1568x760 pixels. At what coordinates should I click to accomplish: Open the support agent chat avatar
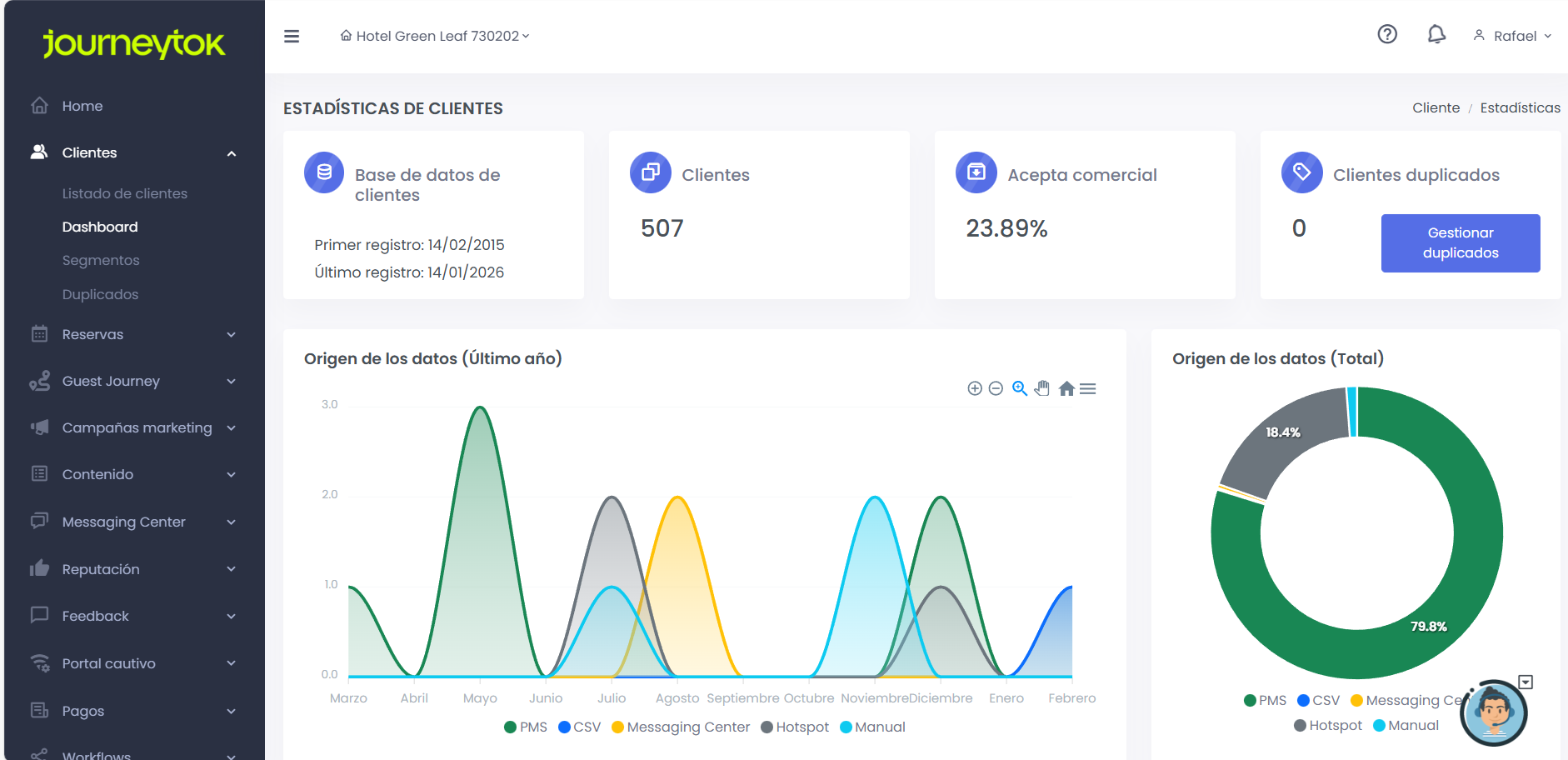pos(1494,713)
